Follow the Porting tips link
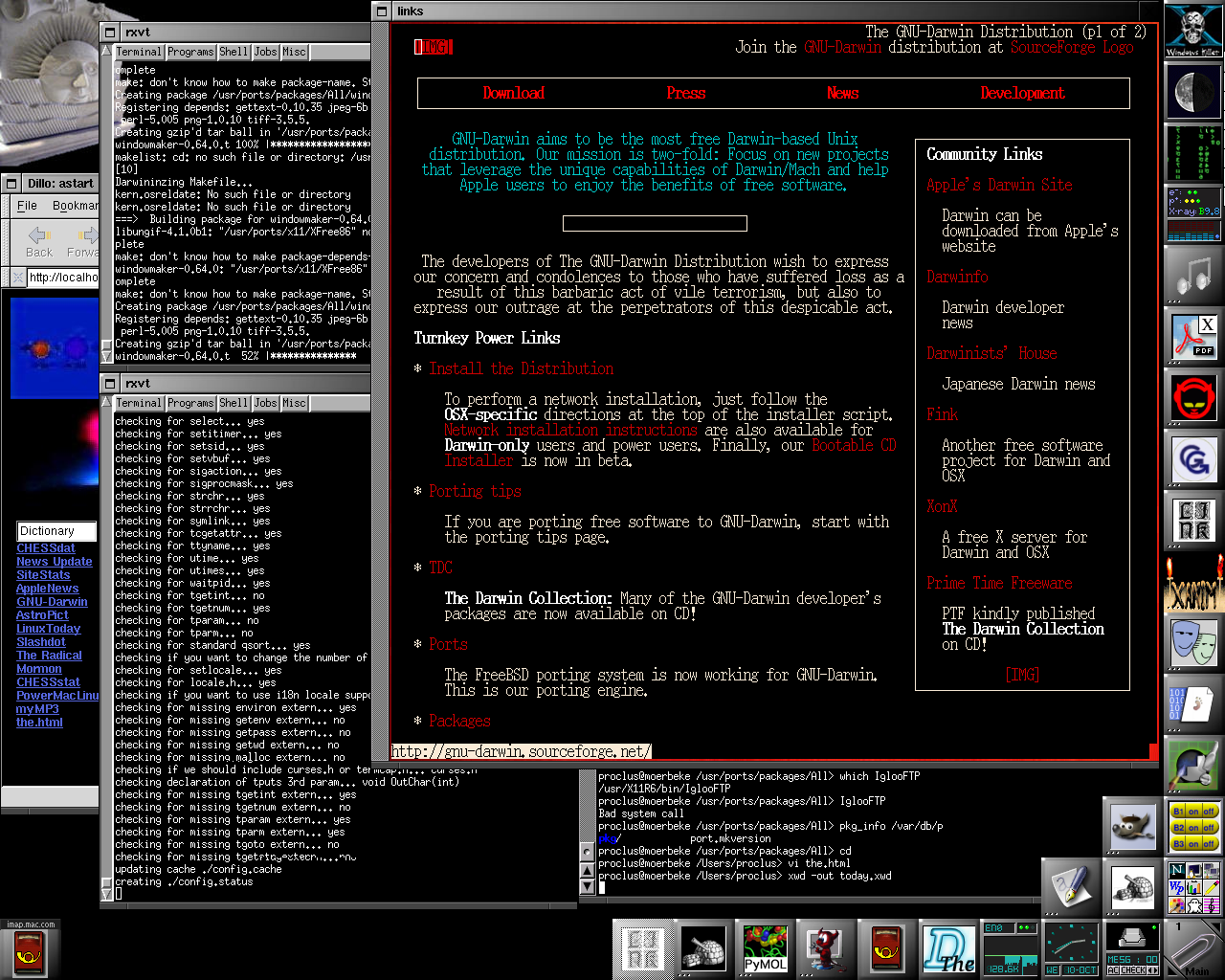This screenshot has width=1225, height=980. [x=475, y=491]
